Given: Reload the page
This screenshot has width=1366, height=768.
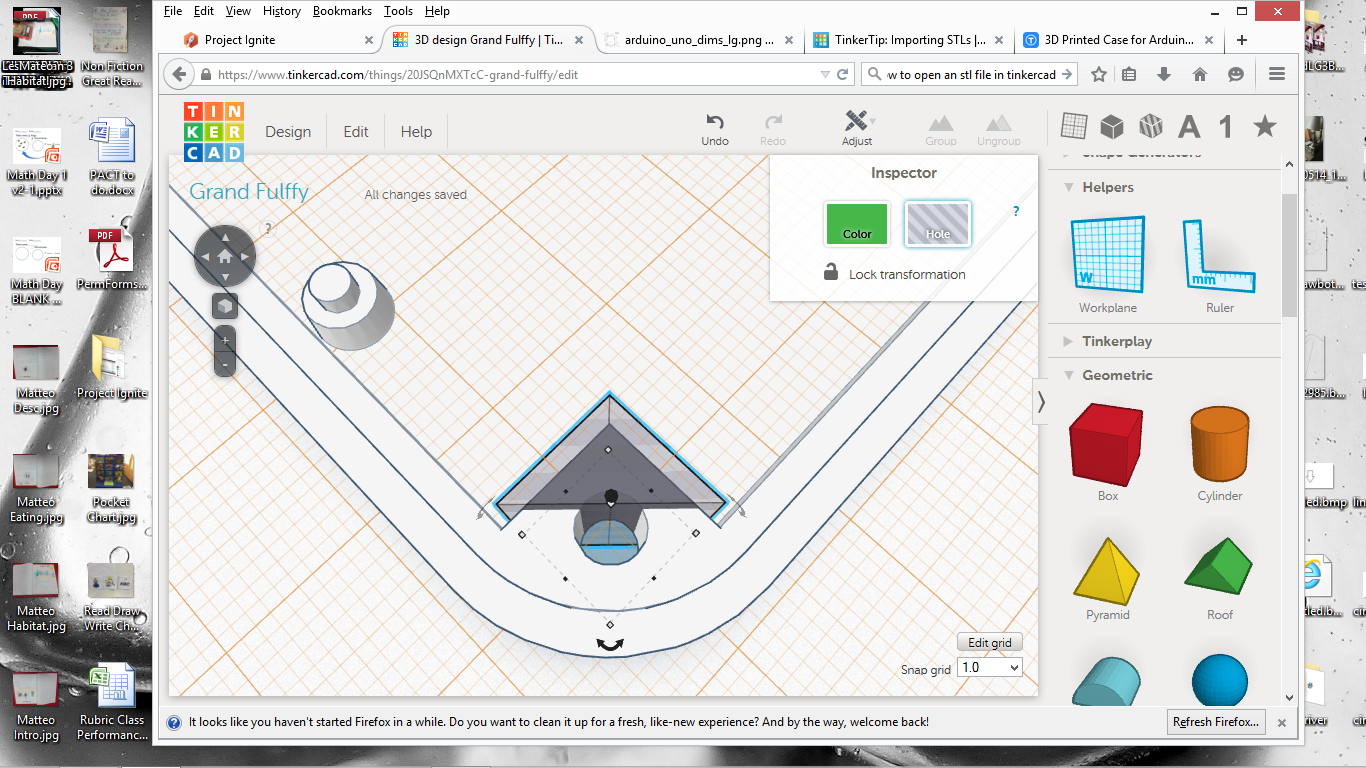Looking at the screenshot, I should [843, 74].
